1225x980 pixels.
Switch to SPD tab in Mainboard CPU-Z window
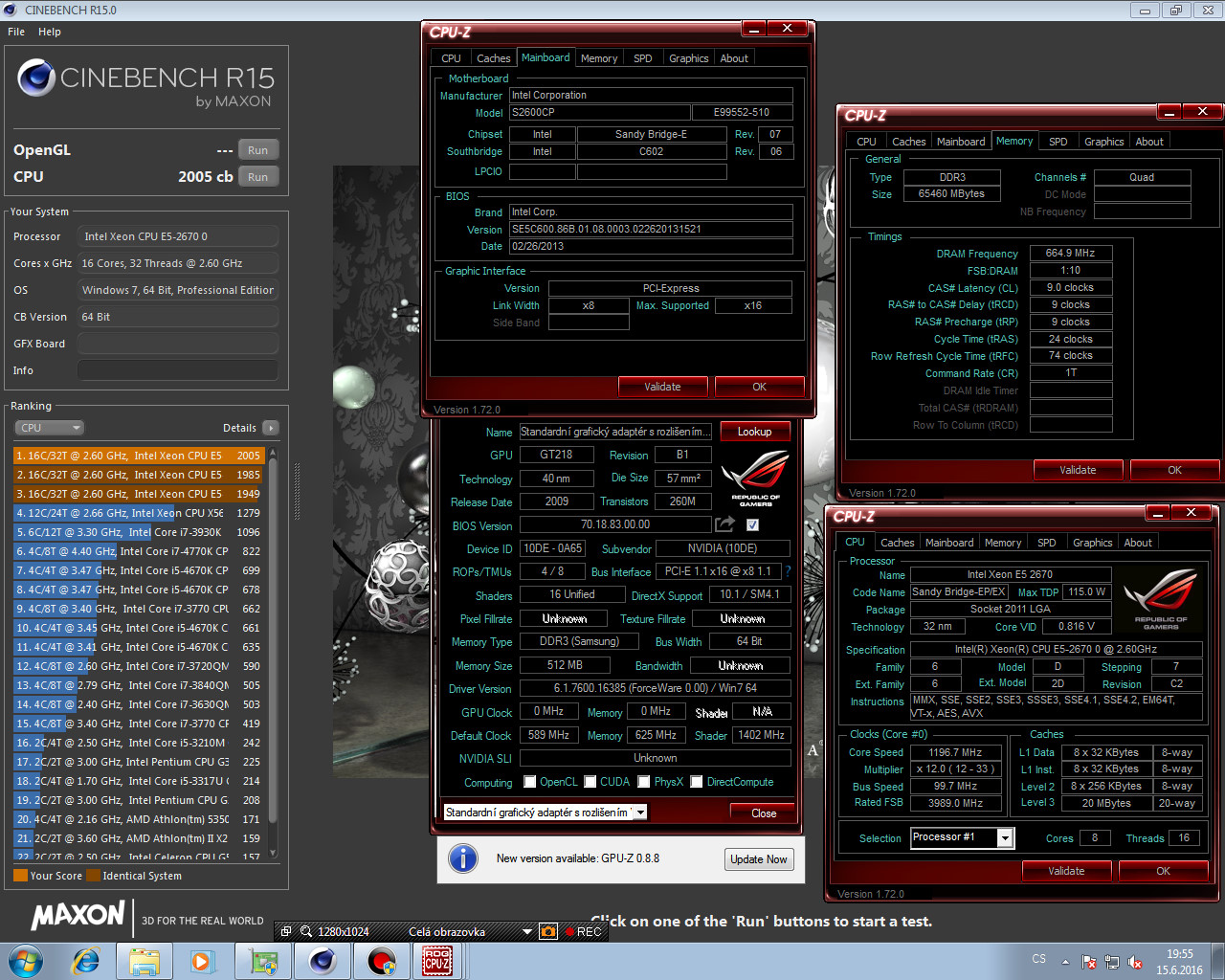click(643, 58)
